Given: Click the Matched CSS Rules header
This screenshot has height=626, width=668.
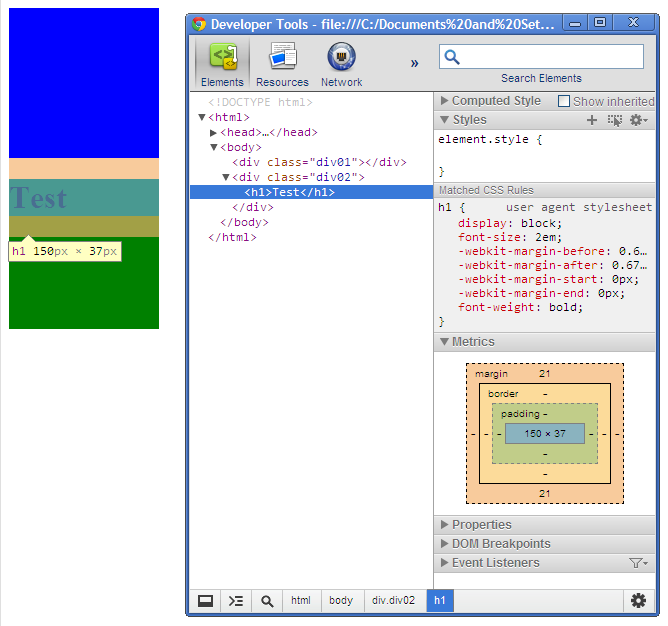Looking at the screenshot, I should pos(544,190).
